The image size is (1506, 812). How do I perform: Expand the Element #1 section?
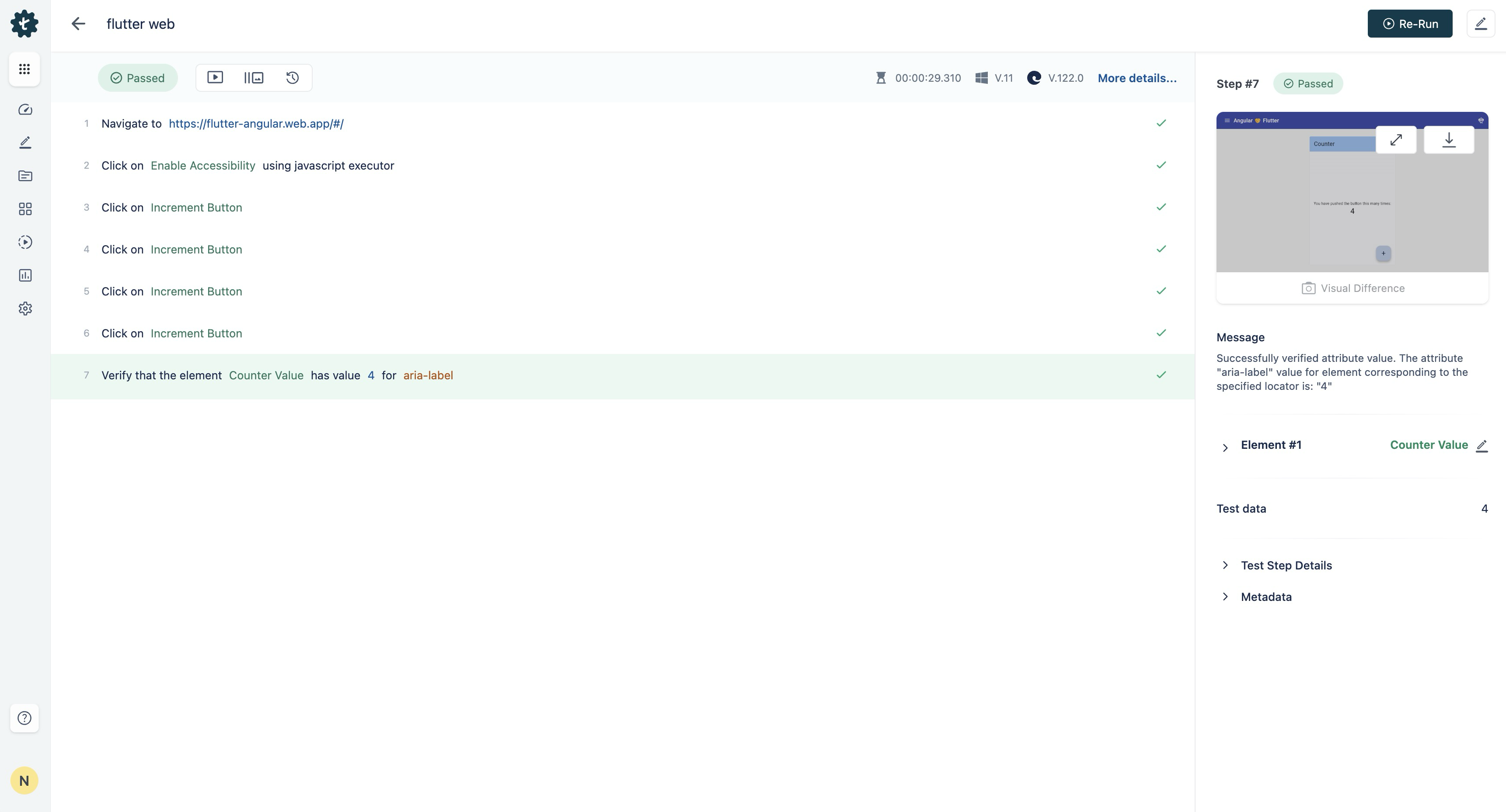click(x=1225, y=448)
